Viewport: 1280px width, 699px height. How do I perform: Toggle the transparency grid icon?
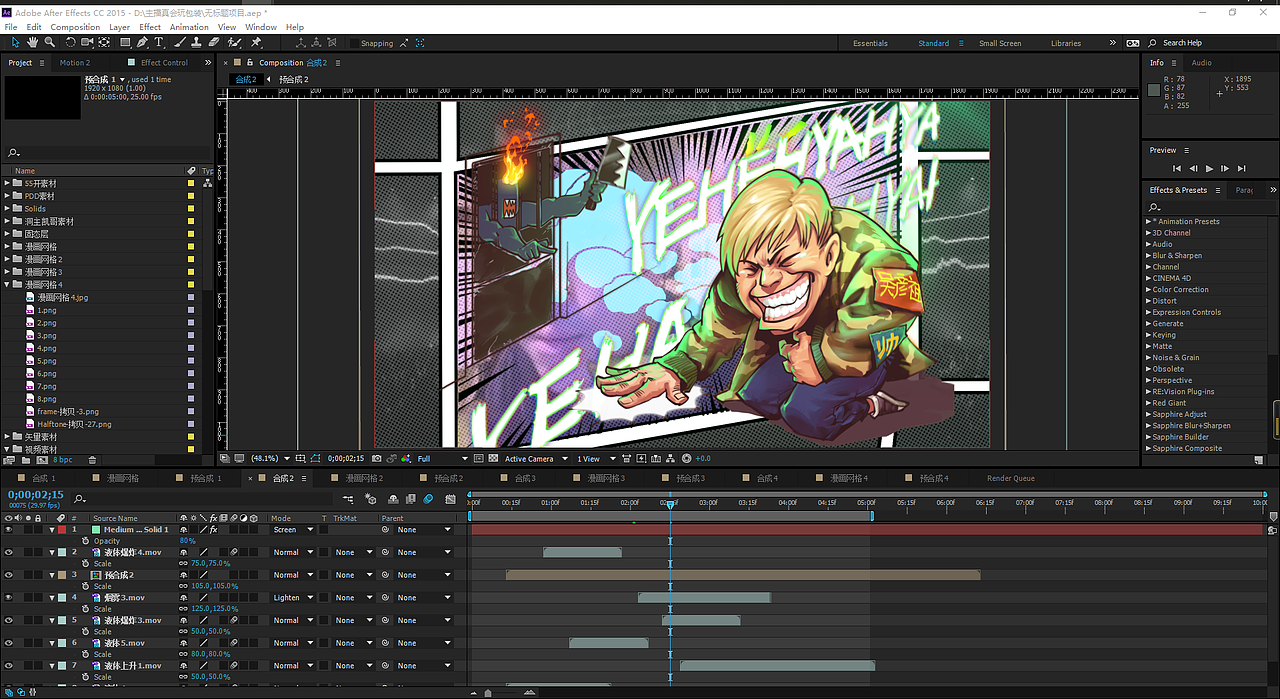[493, 459]
